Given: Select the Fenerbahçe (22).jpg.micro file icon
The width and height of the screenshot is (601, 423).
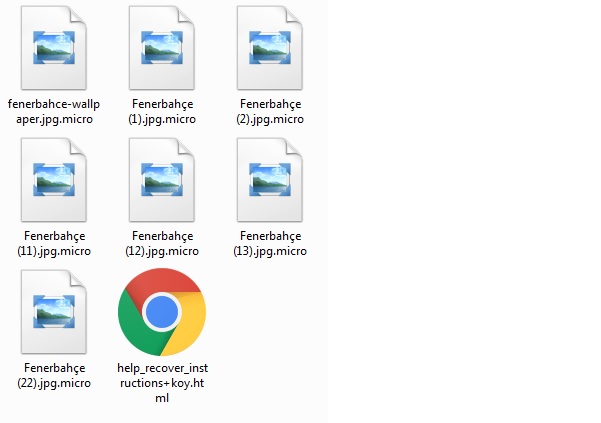Looking at the screenshot, I should click(54, 312).
